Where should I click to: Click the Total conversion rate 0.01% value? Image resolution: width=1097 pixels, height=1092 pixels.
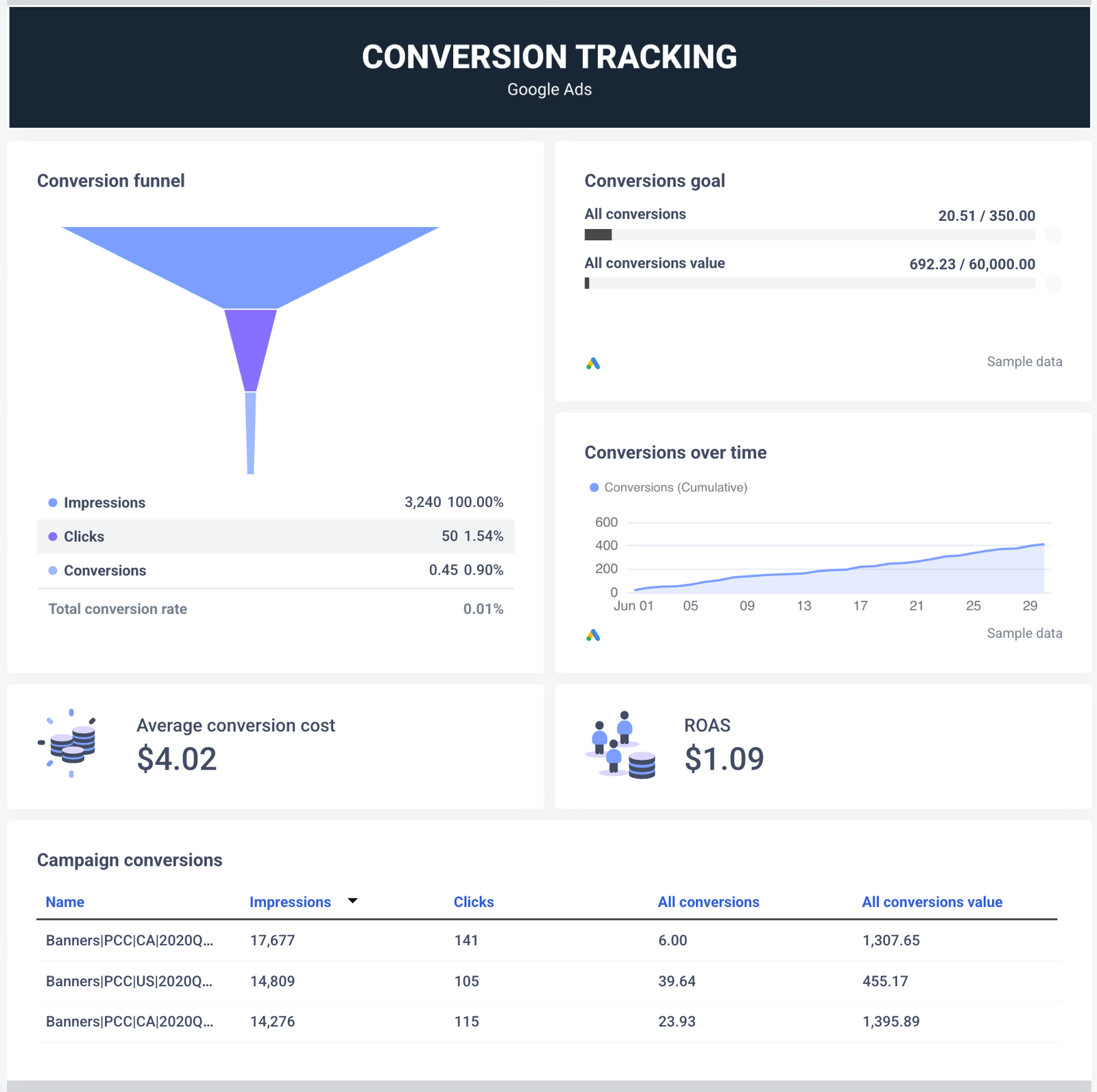pos(483,609)
